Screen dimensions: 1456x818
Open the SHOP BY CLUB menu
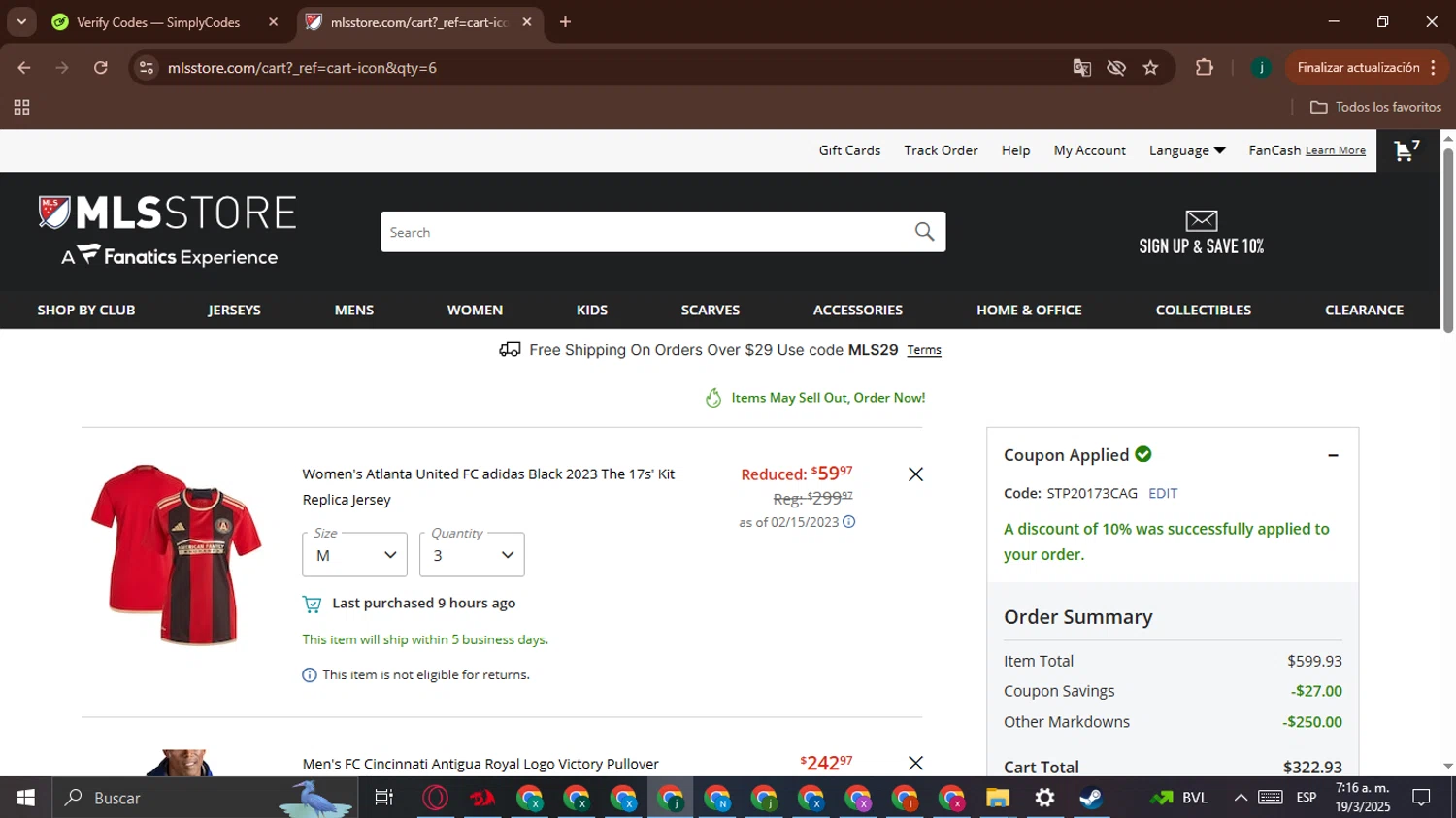[x=86, y=311]
